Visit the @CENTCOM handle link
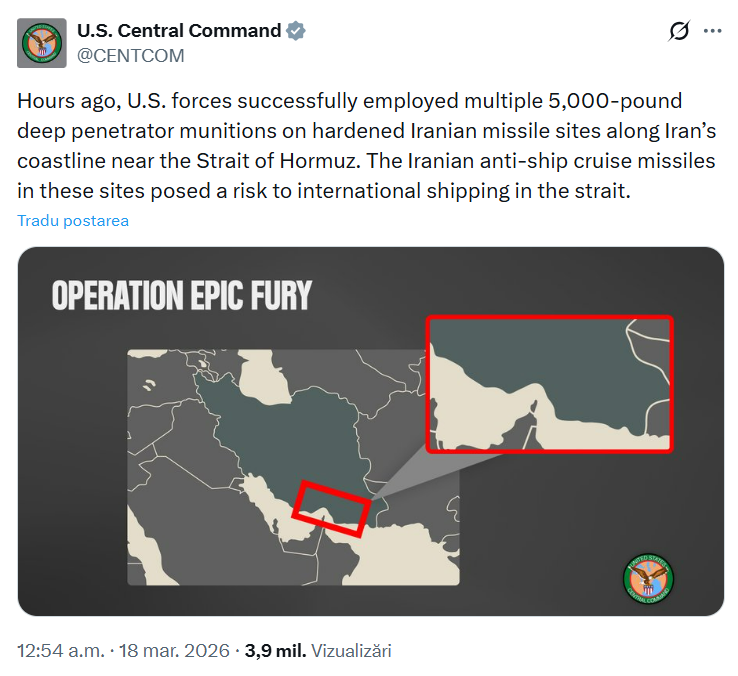 pyautogui.click(x=131, y=56)
